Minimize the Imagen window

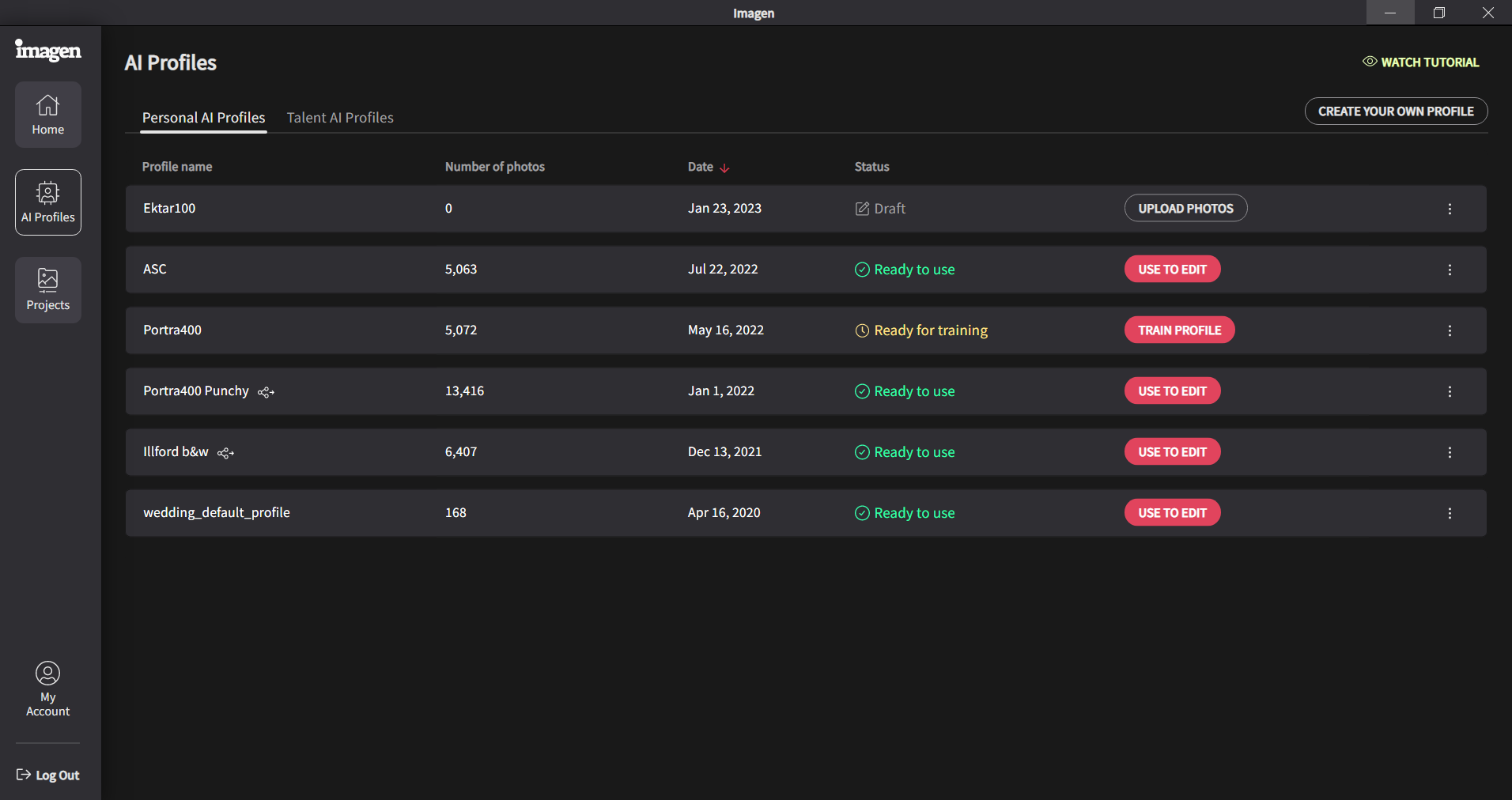(x=1390, y=13)
